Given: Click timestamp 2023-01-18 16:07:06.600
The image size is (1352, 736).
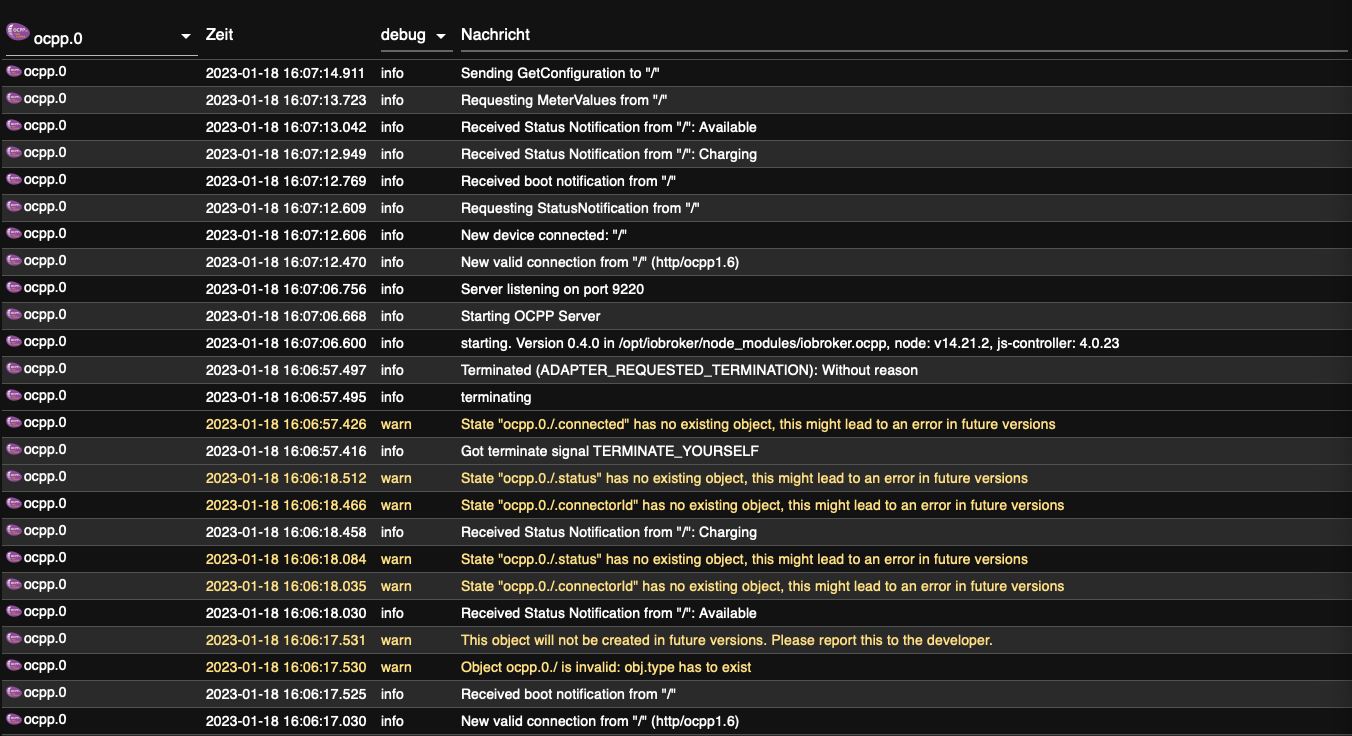Looking at the screenshot, I should pyautogui.click(x=286, y=343).
